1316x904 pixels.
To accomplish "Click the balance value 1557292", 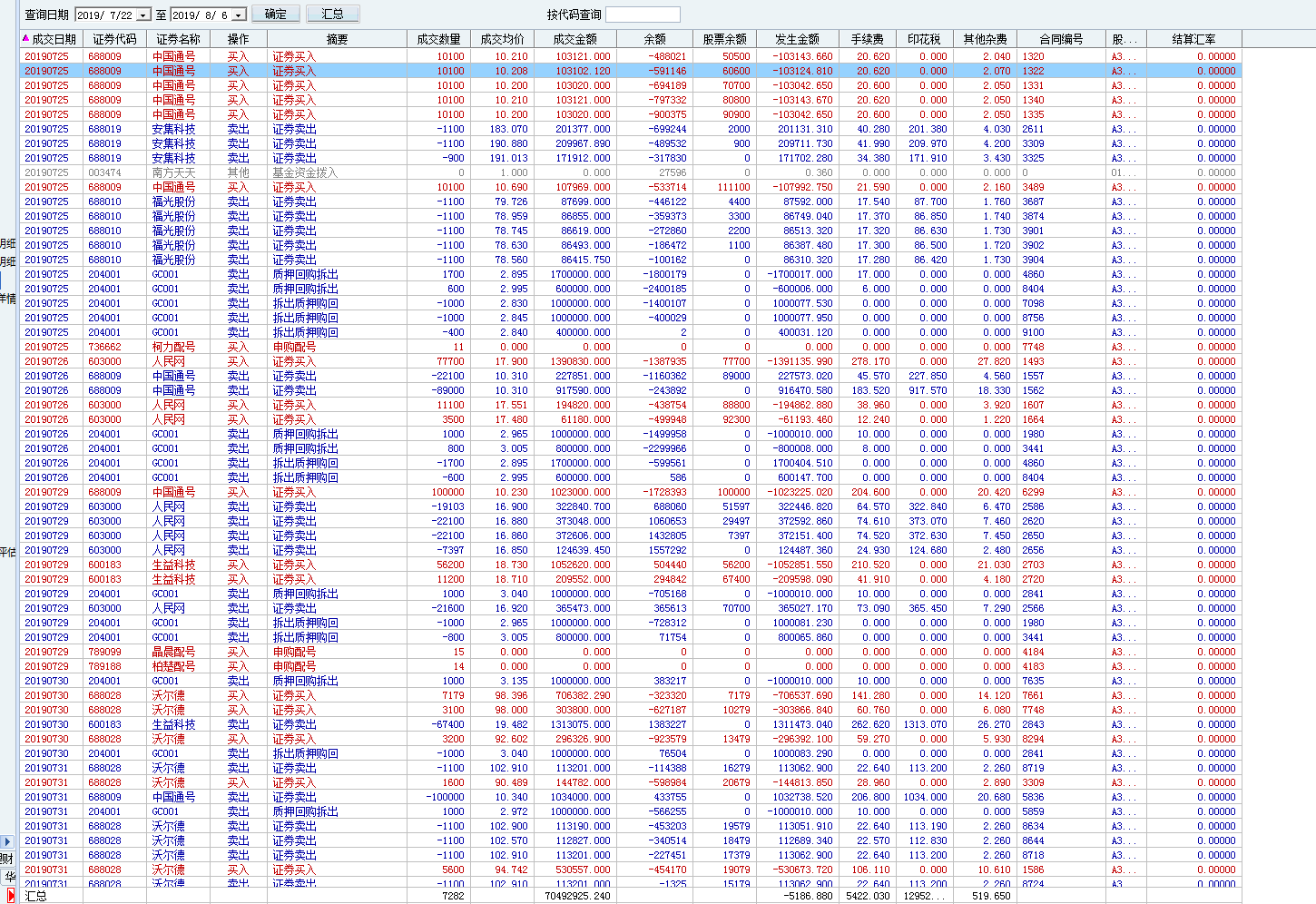I will pyautogui.click(x=667, y=550).
